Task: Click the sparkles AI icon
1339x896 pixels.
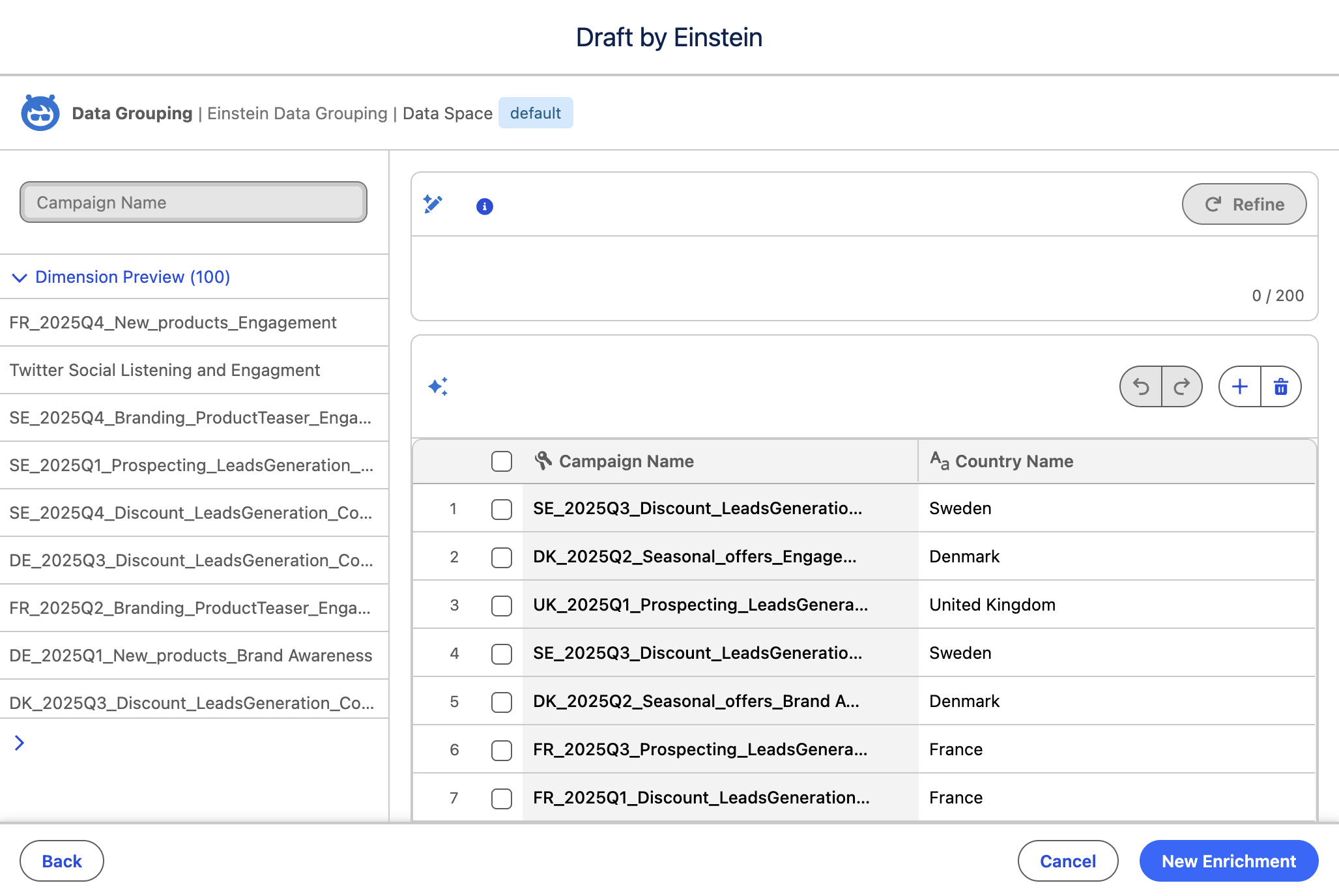Action: pos(438,386)
